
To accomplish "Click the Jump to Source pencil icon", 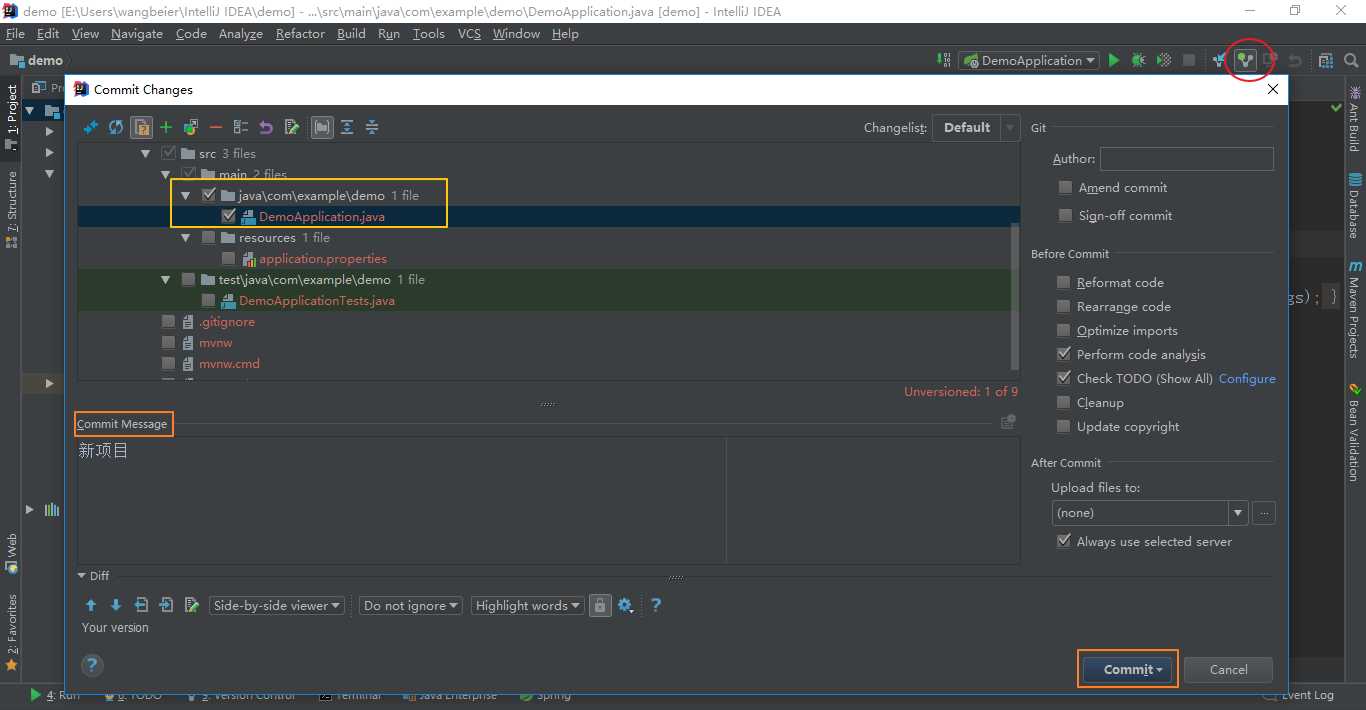I will [x=292, y=127].
